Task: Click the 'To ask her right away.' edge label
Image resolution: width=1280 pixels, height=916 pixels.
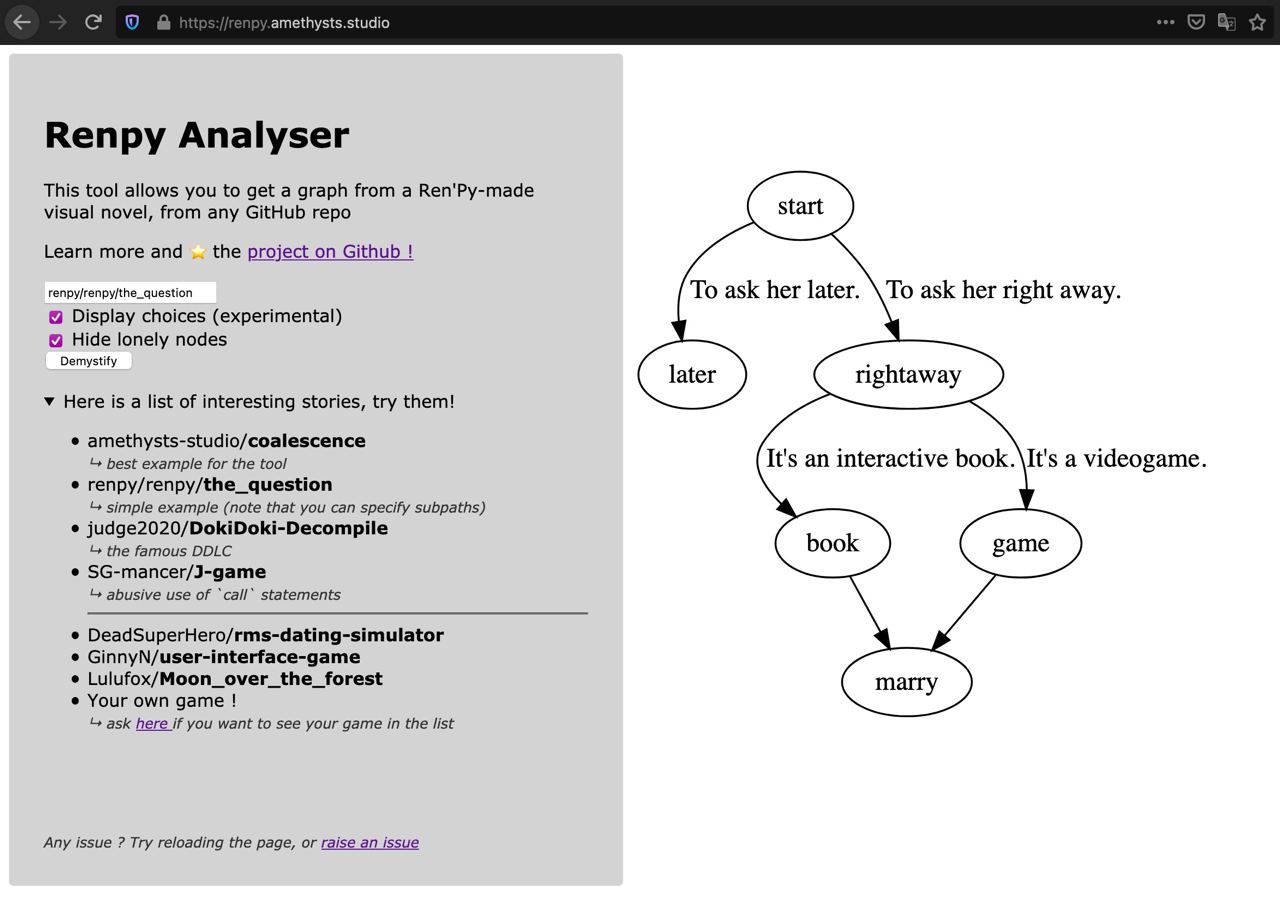Action: (x=1004, y=290)
